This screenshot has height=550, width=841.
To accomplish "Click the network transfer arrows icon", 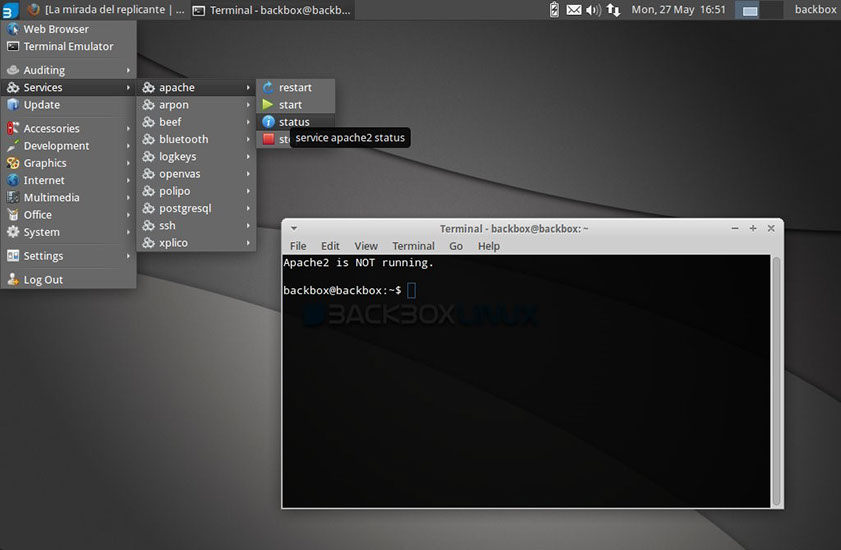I will [x=613, y=10].
